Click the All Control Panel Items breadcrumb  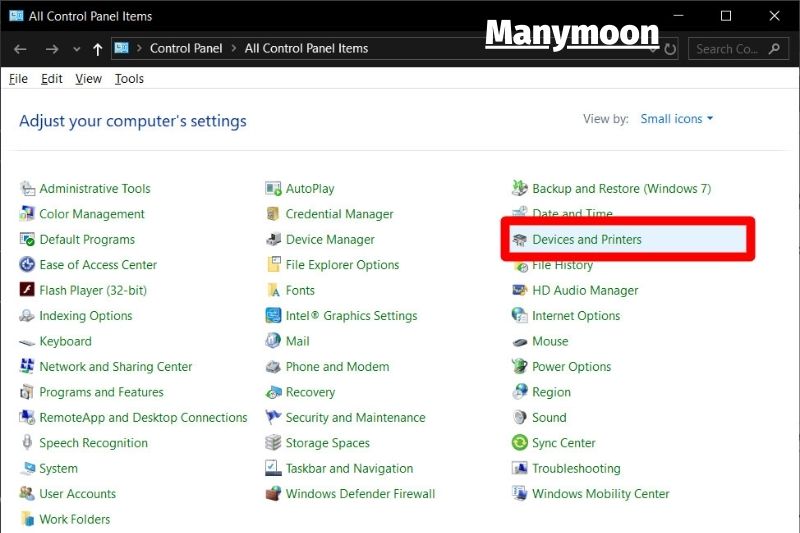[306, 48]
